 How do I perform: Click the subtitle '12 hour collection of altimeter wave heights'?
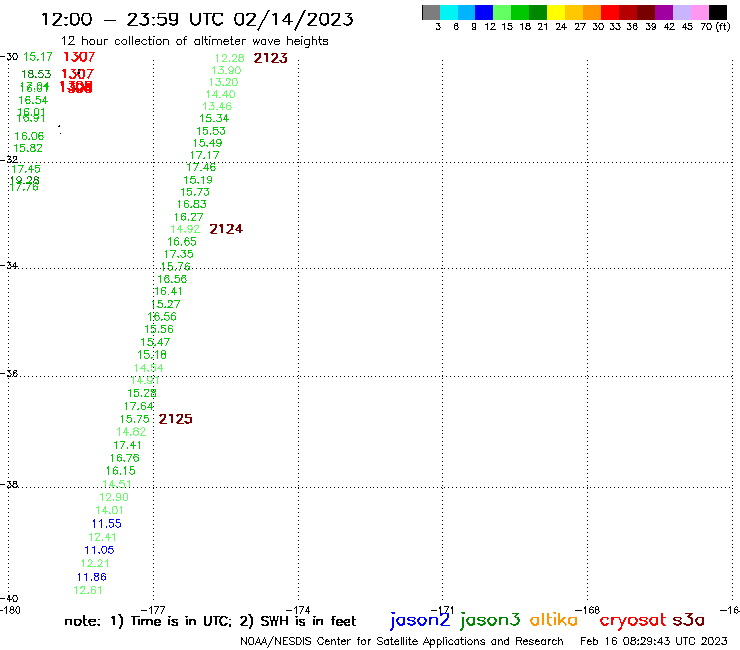tap(194, 41)
